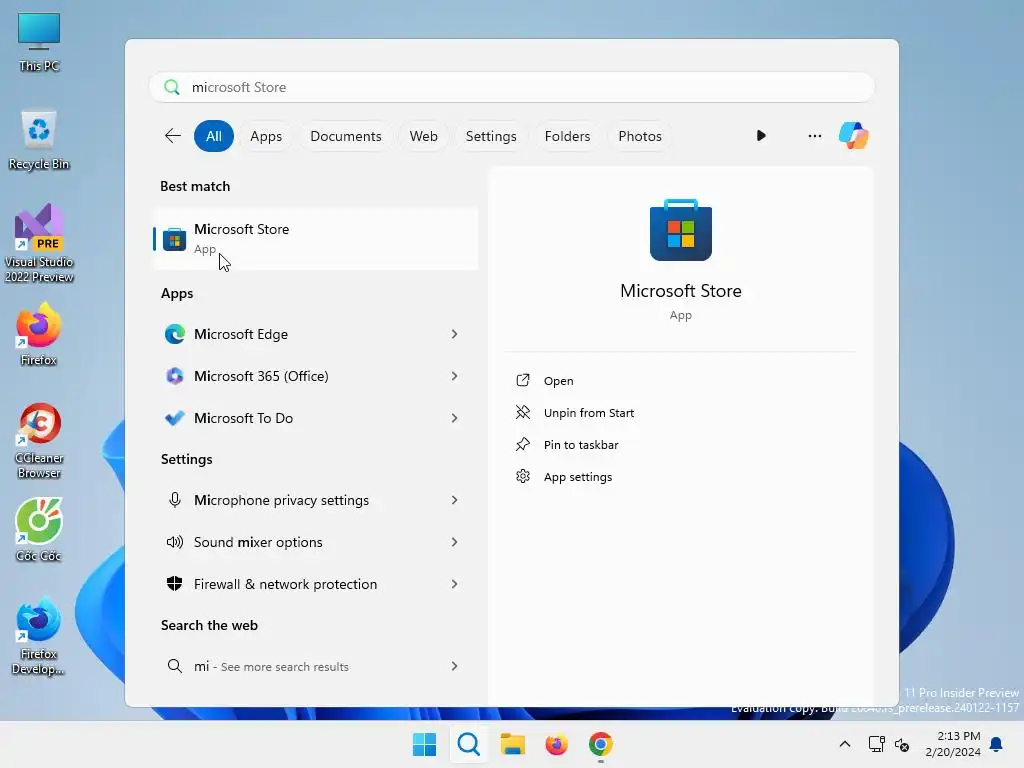Viewport: 1024px width, 768px height.
Task: Open the three-dot options menu
Action: pos(814,136)
